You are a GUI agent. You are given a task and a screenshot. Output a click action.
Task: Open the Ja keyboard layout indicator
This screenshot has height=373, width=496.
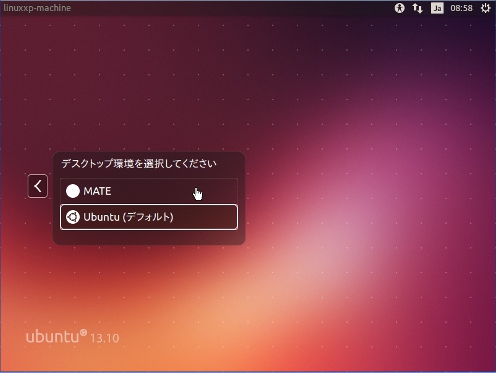[437, 8]
